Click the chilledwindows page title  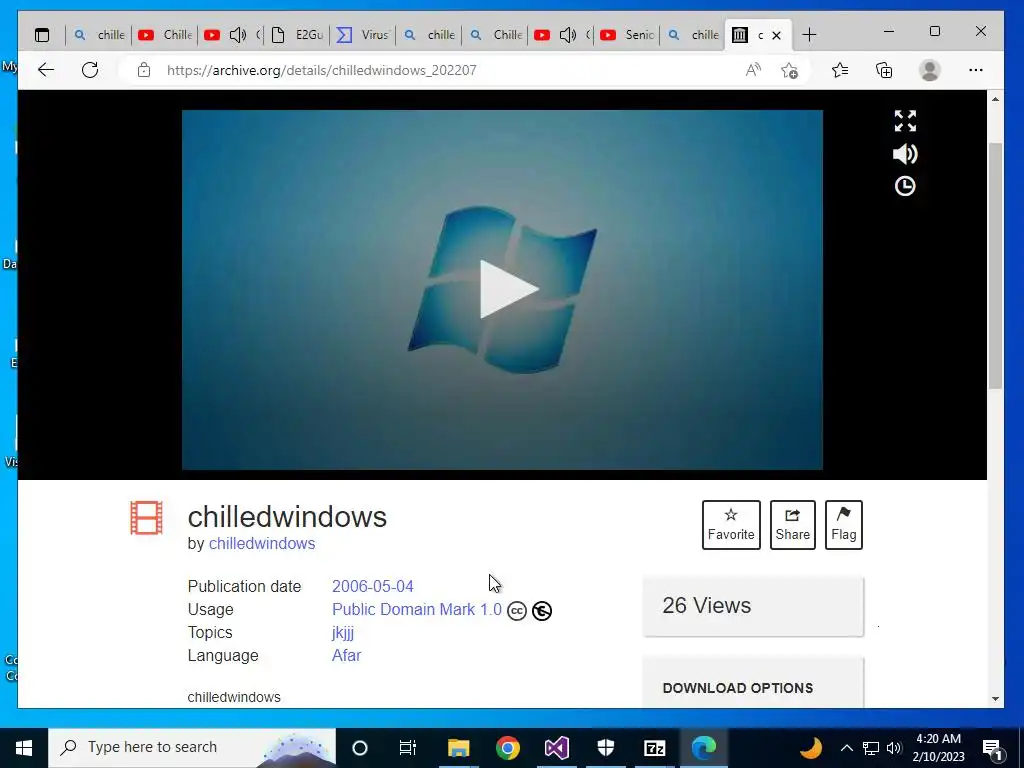coord(287,517)
